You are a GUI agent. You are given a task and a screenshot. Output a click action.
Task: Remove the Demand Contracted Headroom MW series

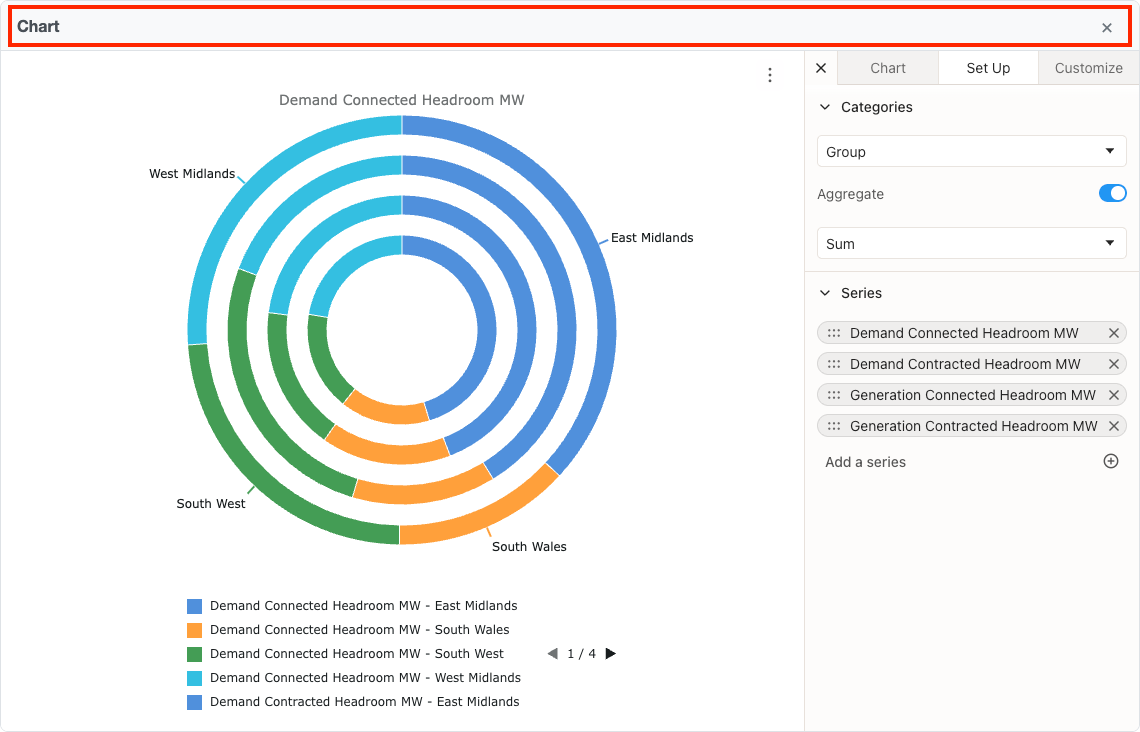1113,363
